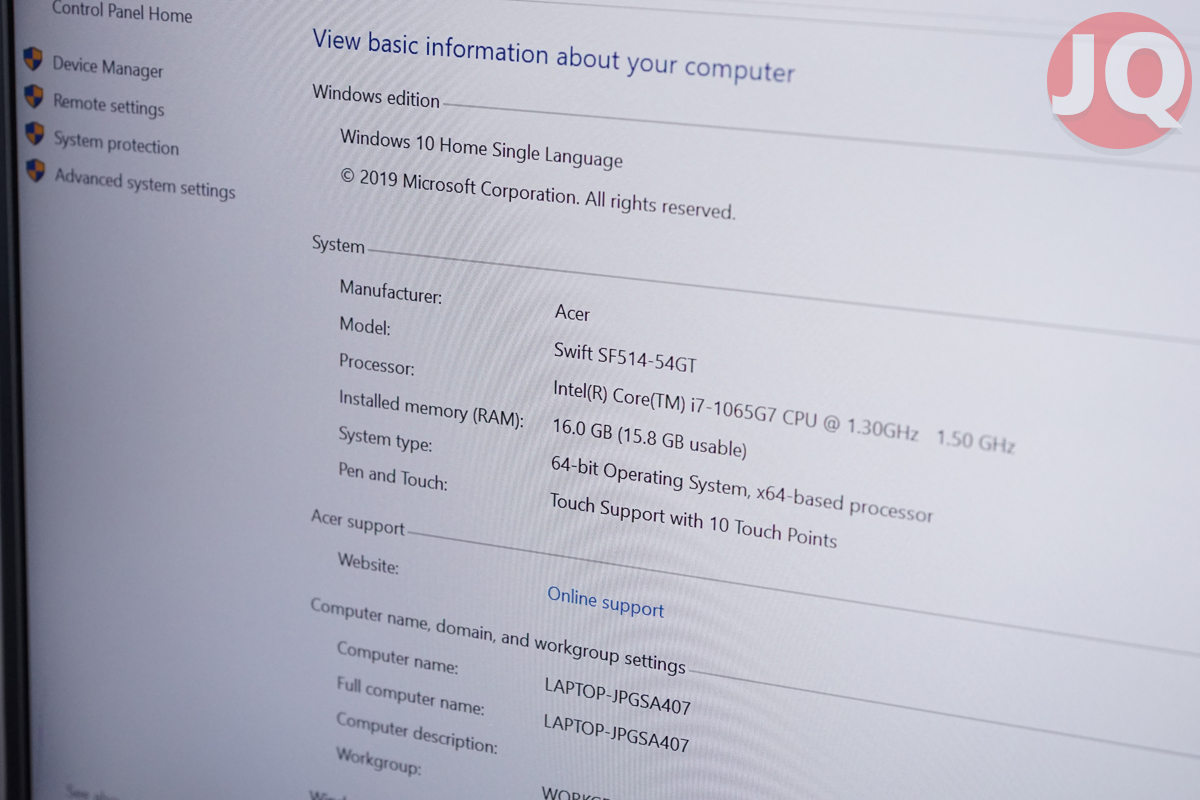The height and width of the screenshot is (800, 1200).
Task: Select 'Touch Support with 10 Touch Points' text
Action: coord(693,520)
